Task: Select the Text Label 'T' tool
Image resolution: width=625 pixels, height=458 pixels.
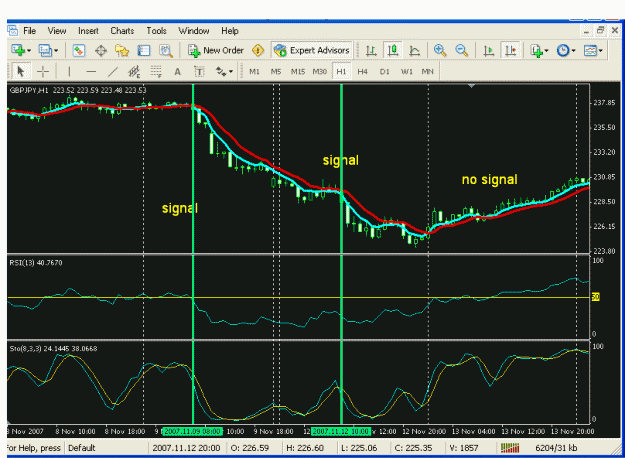Action: tap(199, 72)
